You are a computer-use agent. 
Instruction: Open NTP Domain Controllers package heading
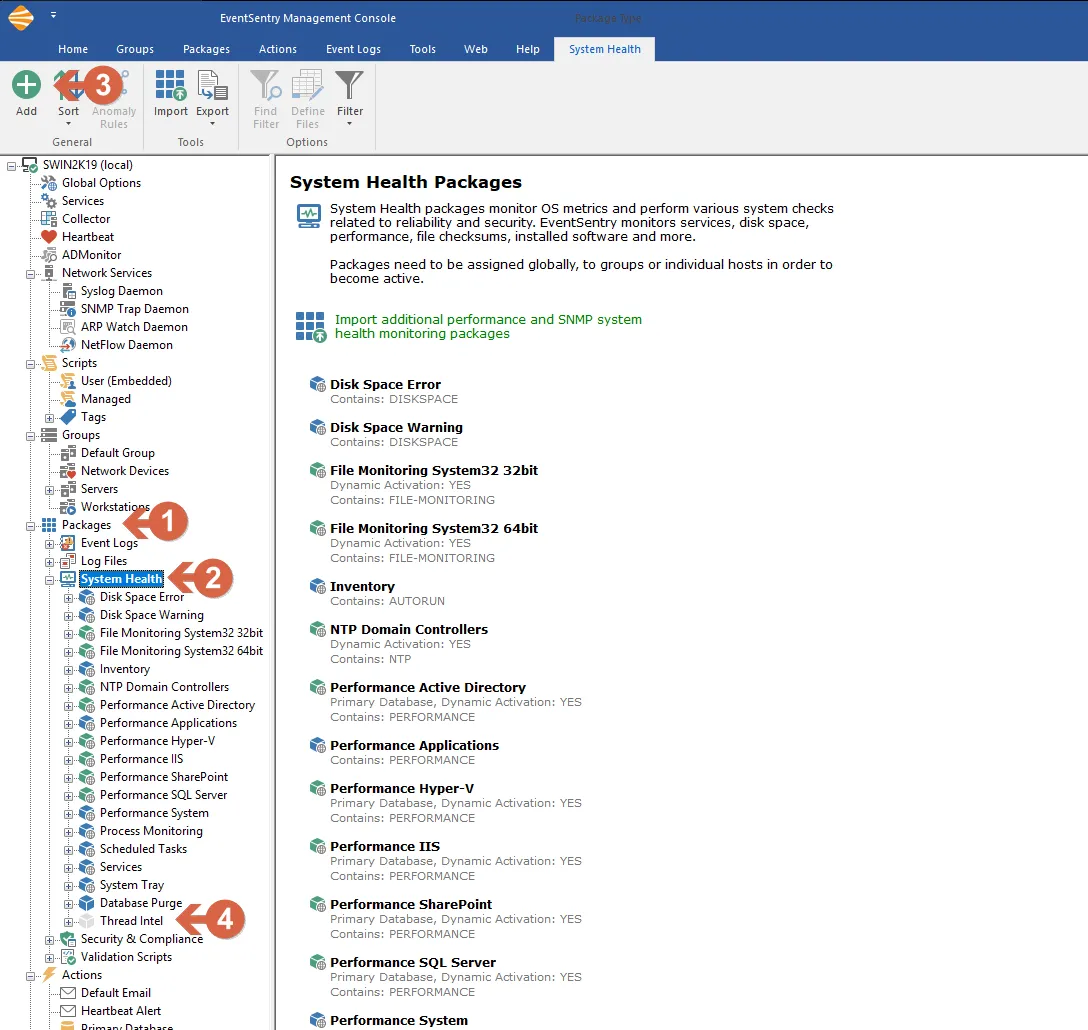point(409,630)
